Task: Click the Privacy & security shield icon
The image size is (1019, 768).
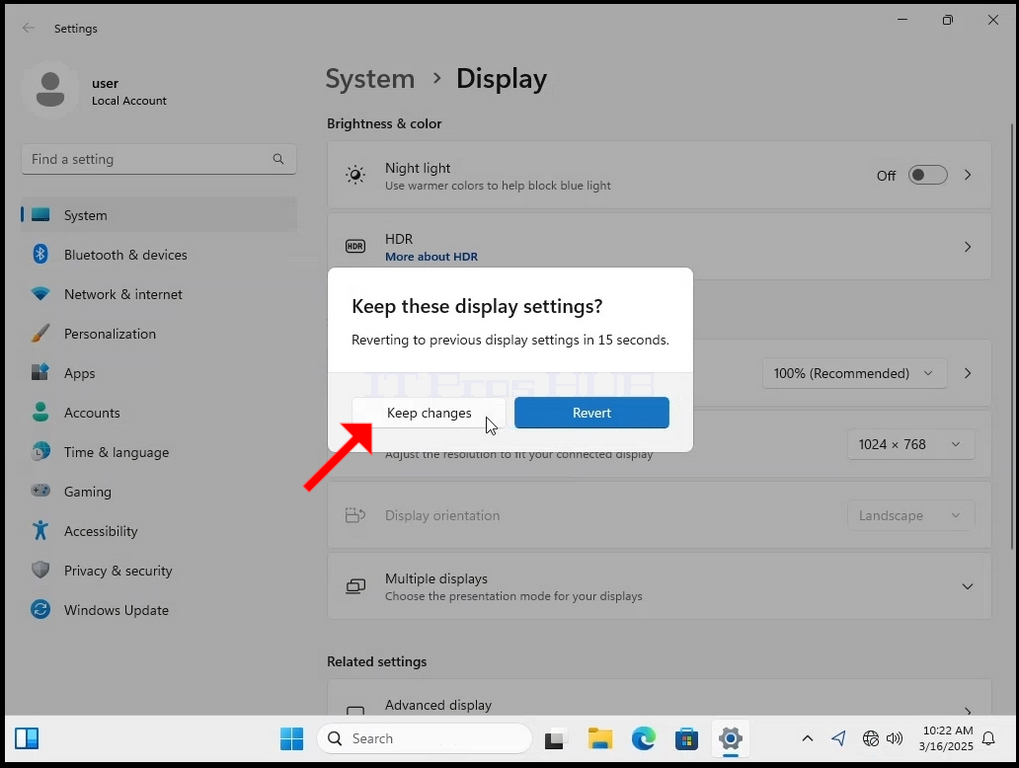Action: coord(40,570)
